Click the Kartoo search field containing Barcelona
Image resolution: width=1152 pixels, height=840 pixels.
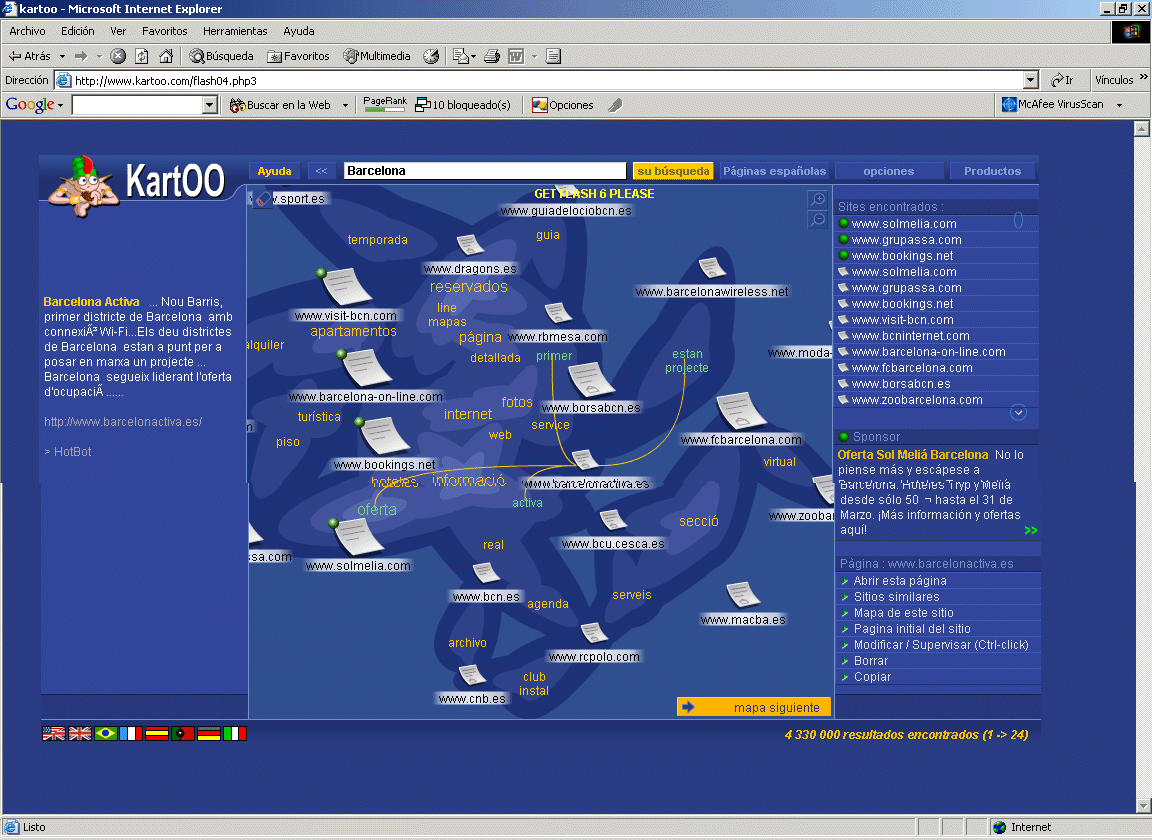pyautogui.click(x=485, y=171)
